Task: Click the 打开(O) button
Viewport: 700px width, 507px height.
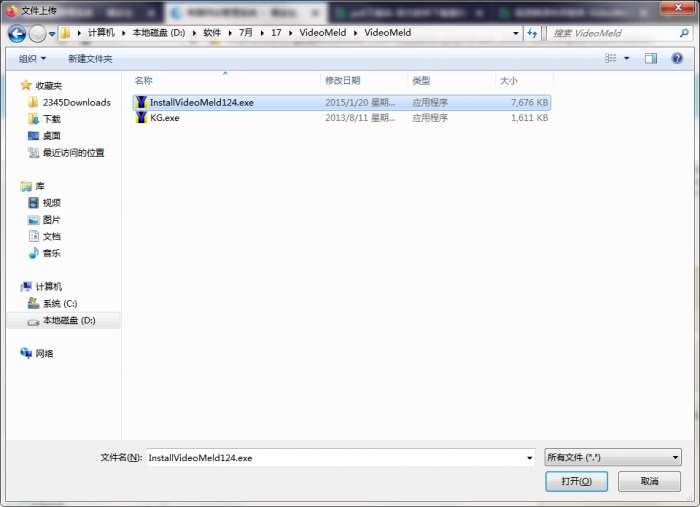Action: click(x=576, y=482)
